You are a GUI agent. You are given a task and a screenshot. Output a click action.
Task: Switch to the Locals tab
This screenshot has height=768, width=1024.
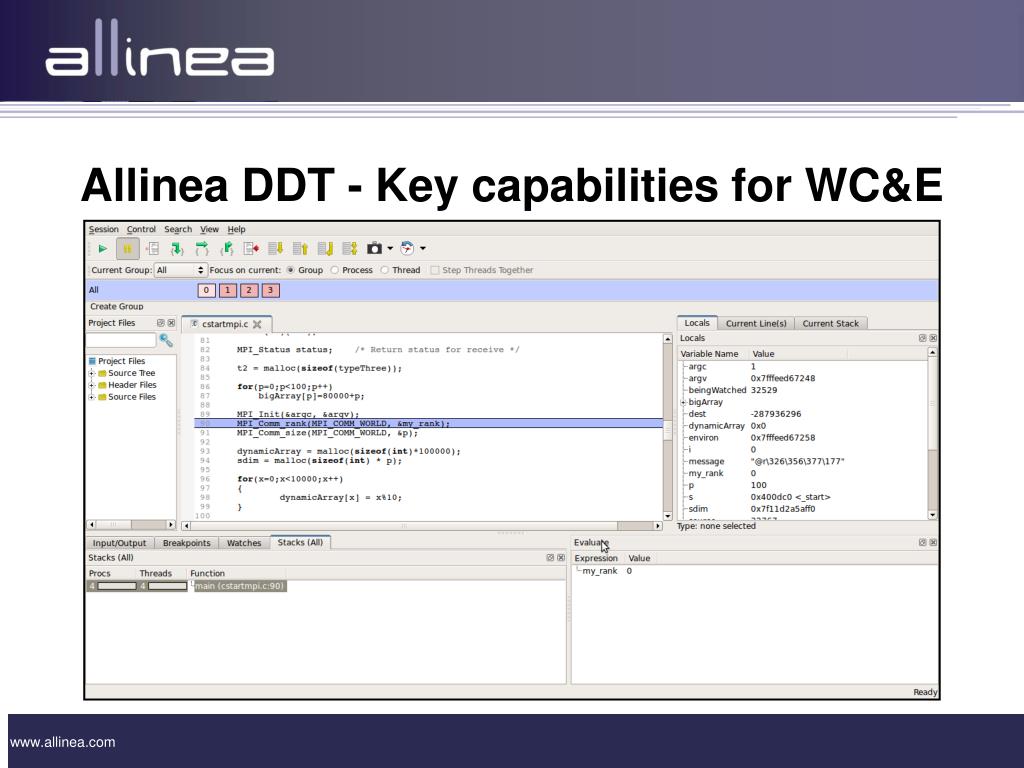coord(697,323)
